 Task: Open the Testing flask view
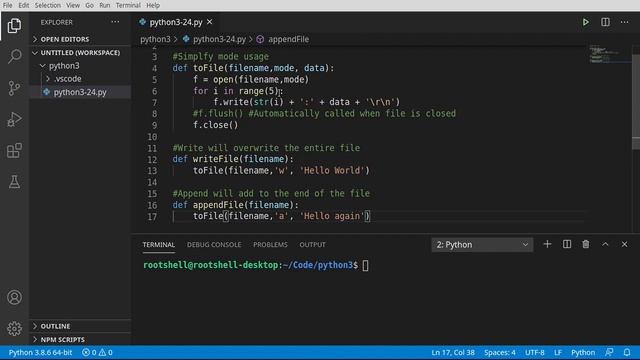coord(14,182)
